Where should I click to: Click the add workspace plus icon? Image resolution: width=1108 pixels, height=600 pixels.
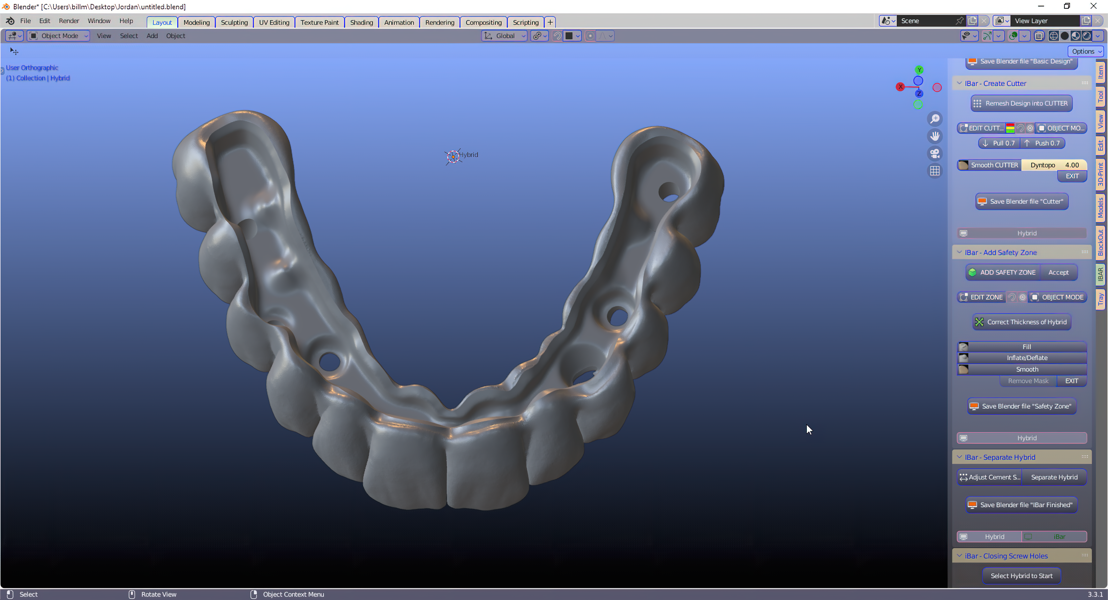click(x=550, y=22)
